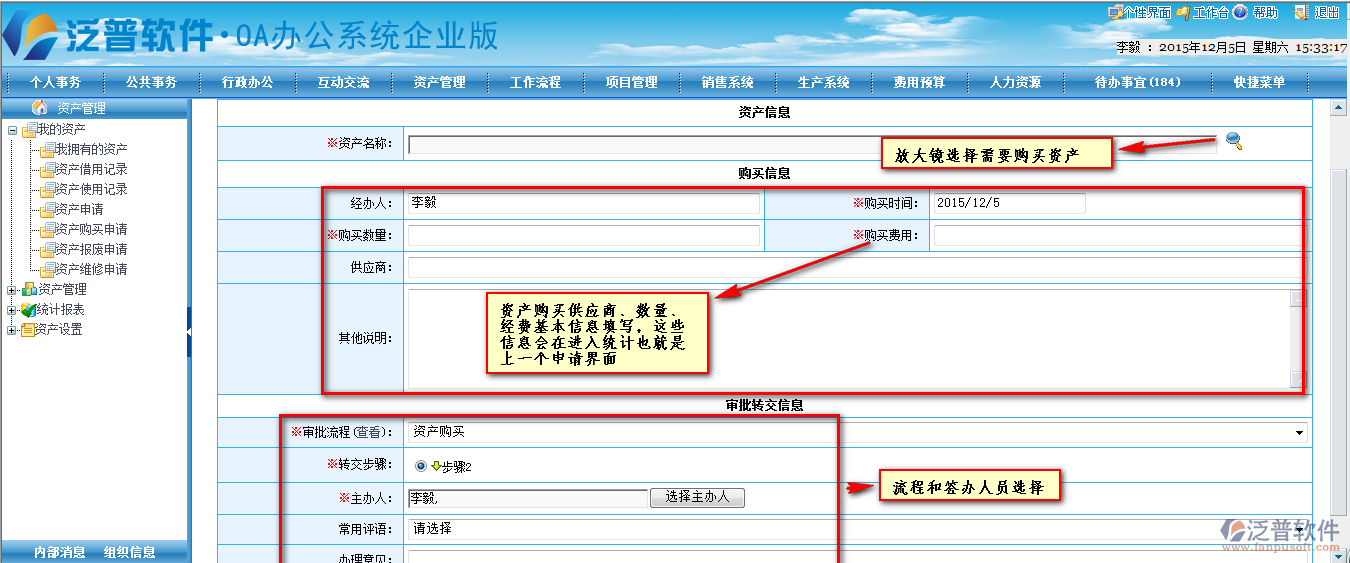
Task: Click the main page vertical scrollbar
Action: click(x=1339, y=330)
